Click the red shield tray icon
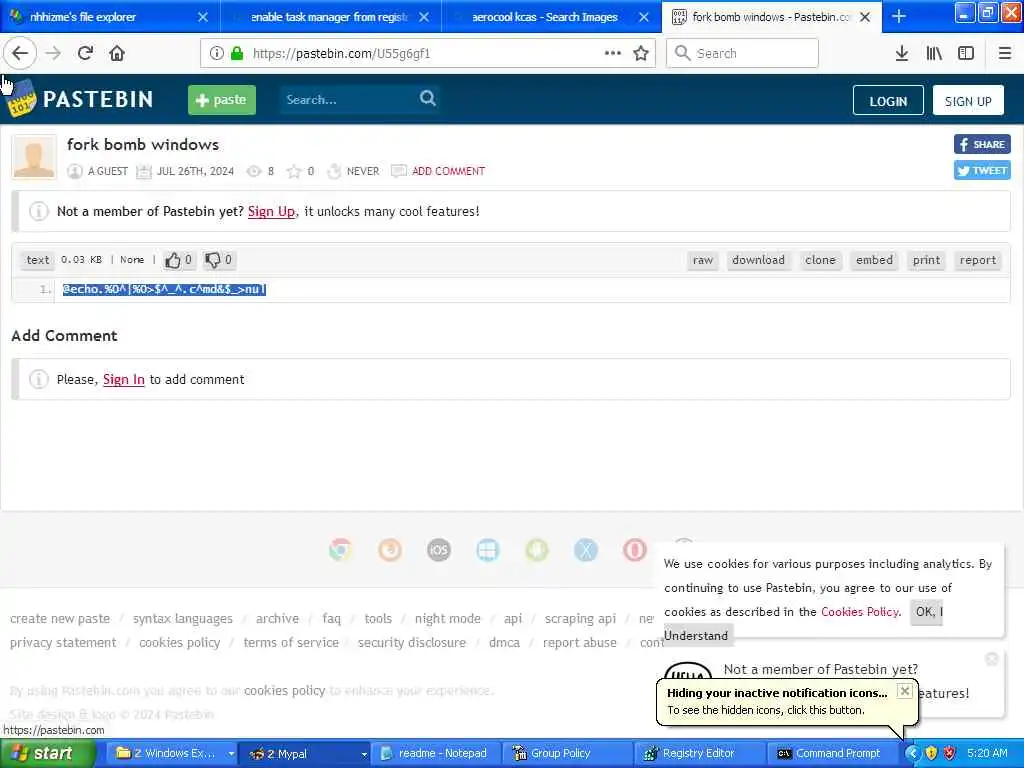1024x768 pixels. click(x=950, y=753)
